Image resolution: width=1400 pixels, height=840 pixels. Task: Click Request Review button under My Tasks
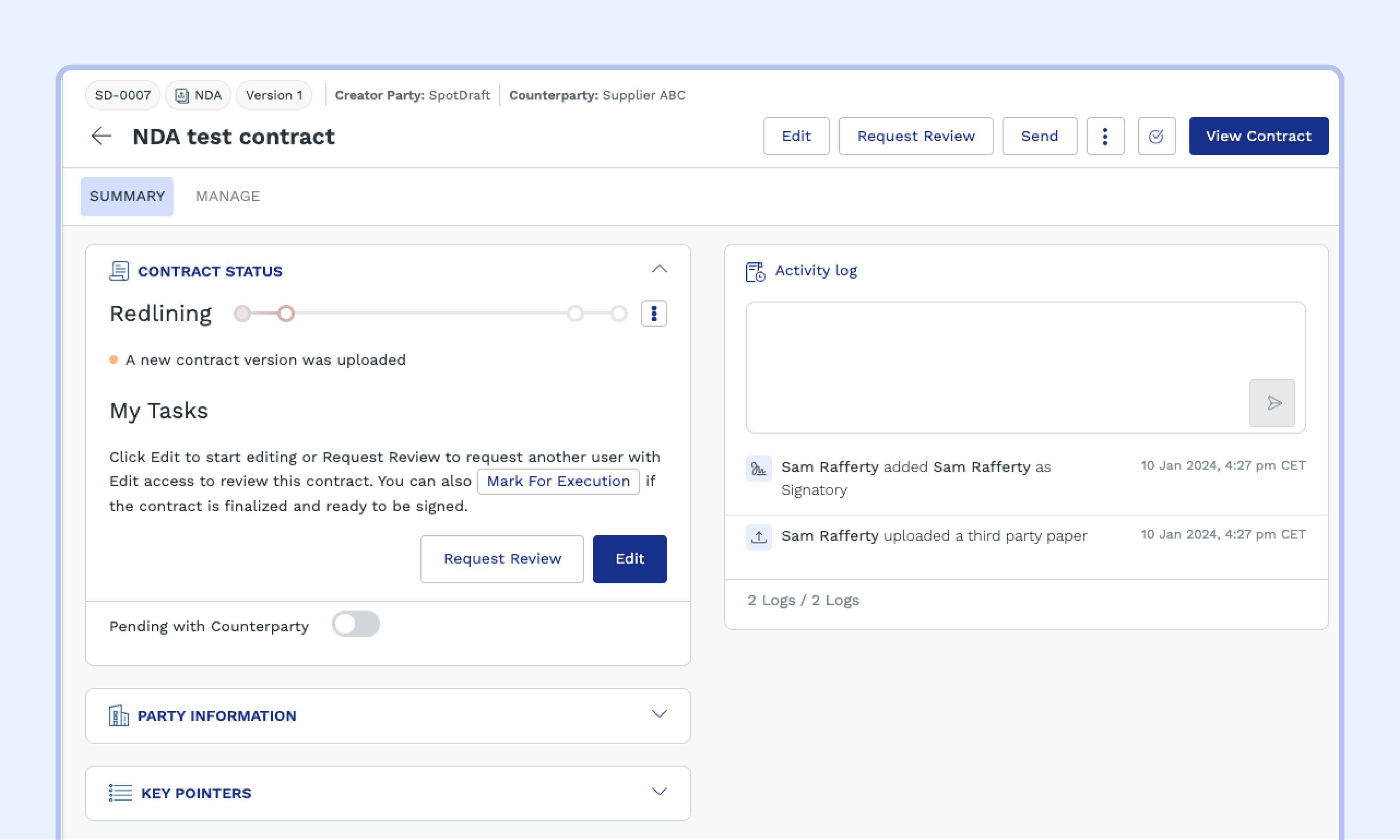click(x=501, y=559)
